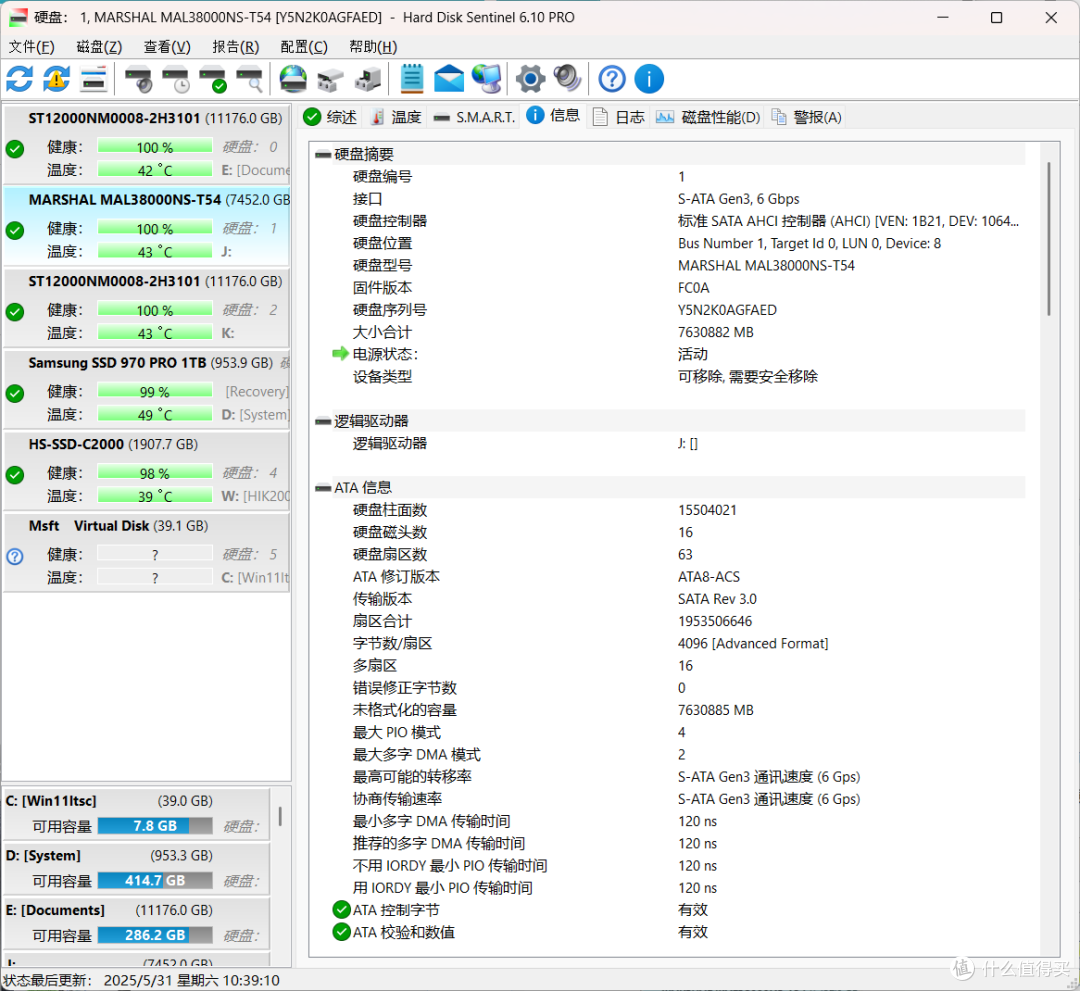
Task: Open the 磁盘(Z) menu
Action: [x=99, y=47]
